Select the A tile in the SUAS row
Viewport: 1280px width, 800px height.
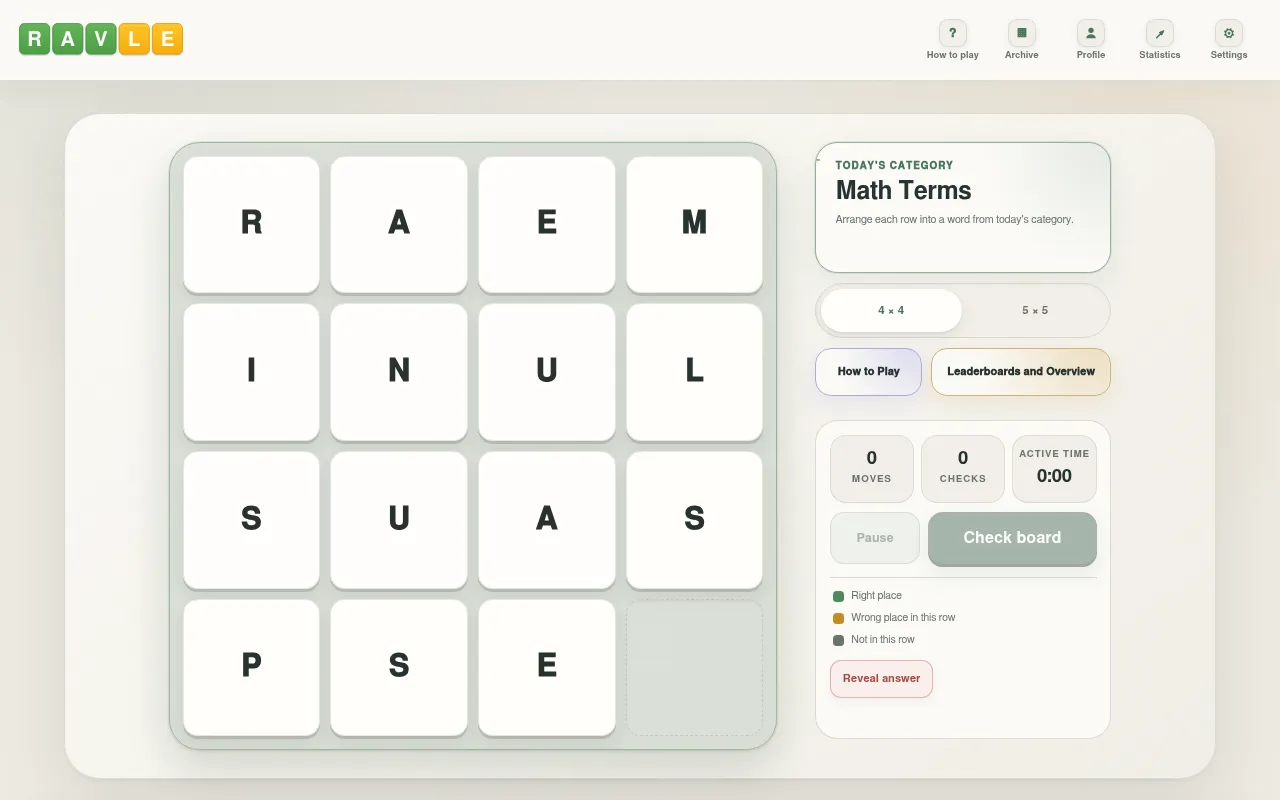547,520
